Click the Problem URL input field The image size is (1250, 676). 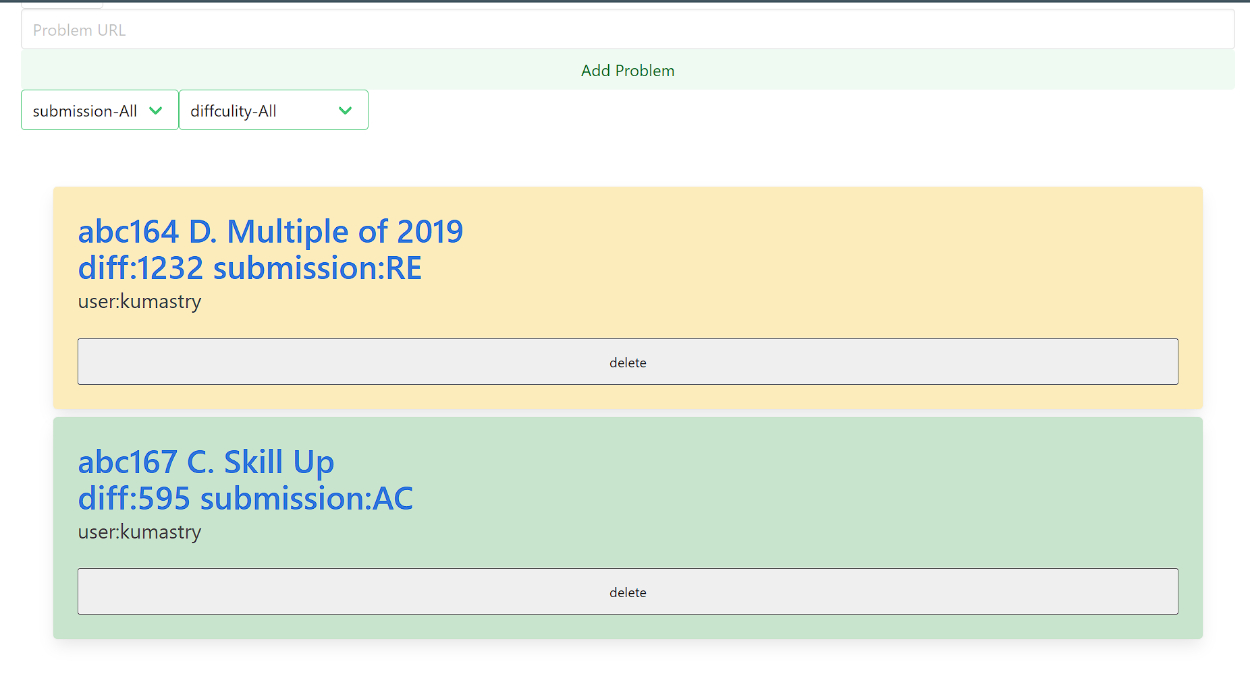coord(627,30)
